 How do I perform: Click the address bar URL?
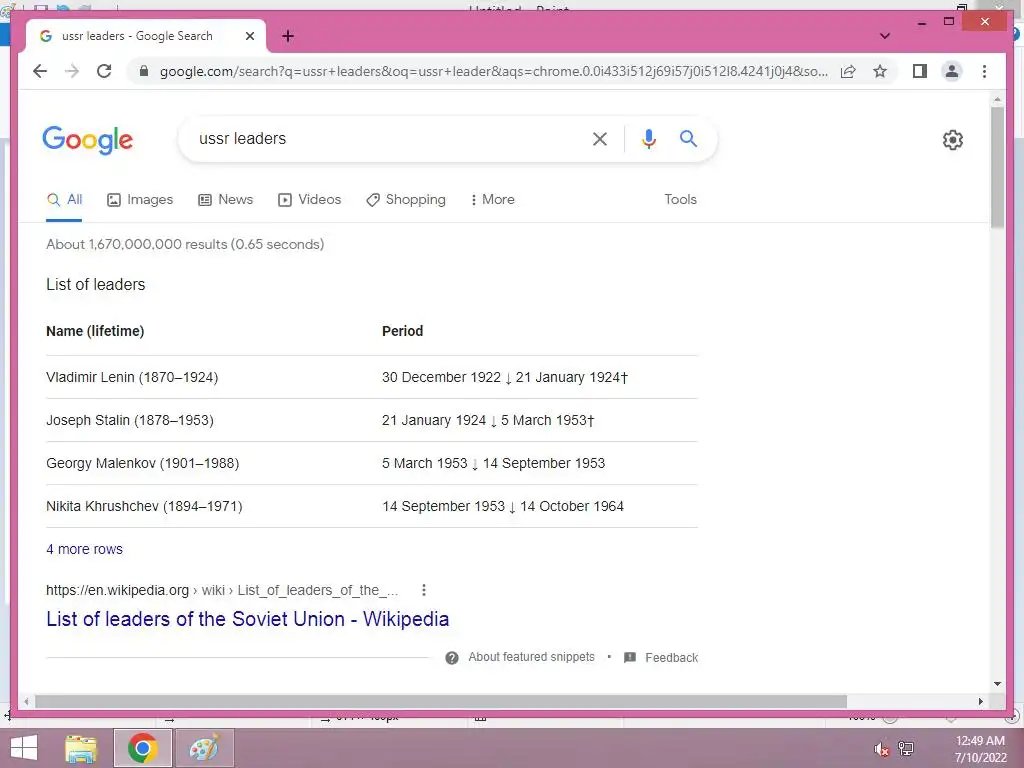(x=494, y=71)
